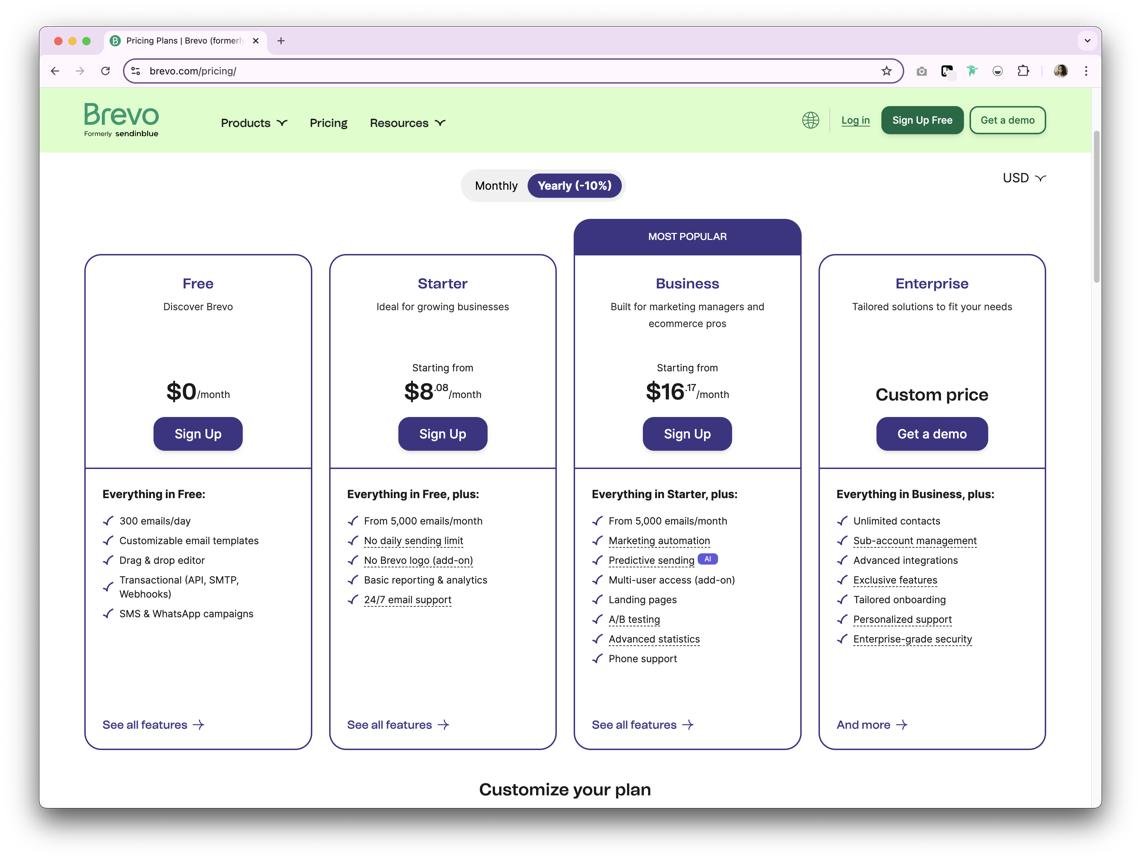Close the Pricing Plans tab

tap(255, 41)
